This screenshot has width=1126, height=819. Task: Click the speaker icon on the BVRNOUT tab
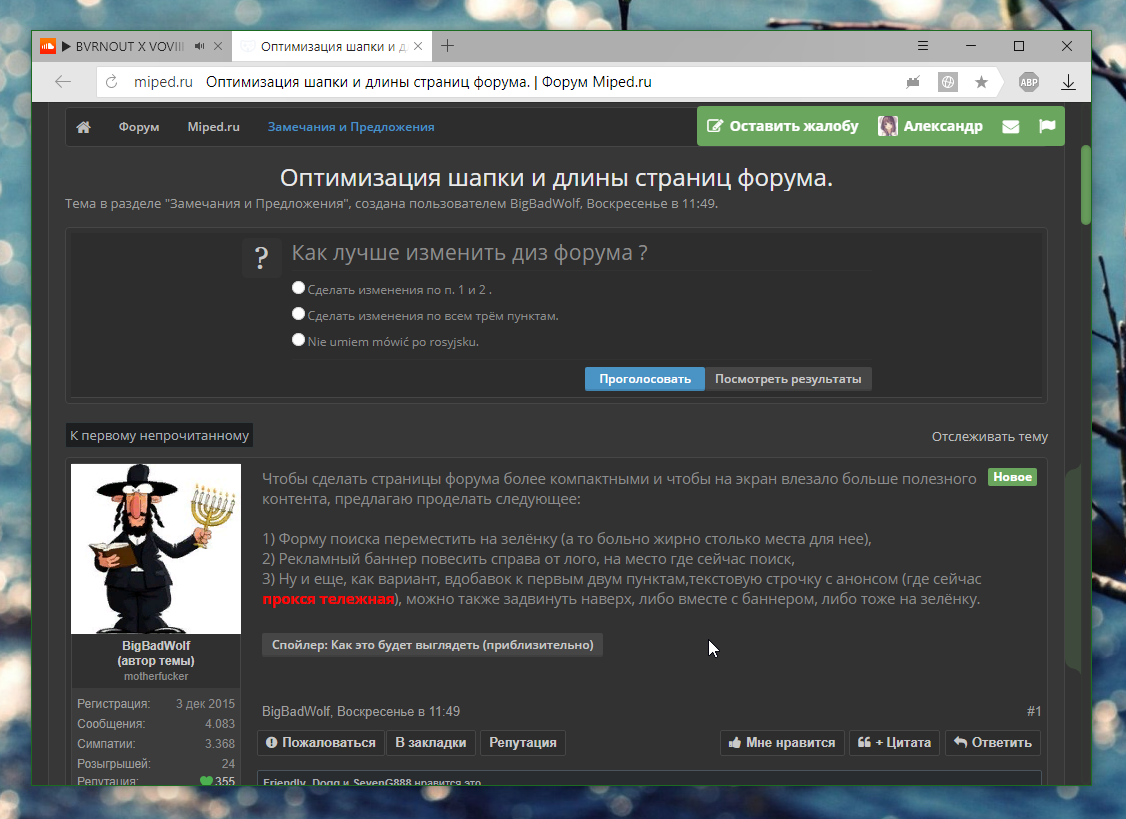tap(200, 46)
